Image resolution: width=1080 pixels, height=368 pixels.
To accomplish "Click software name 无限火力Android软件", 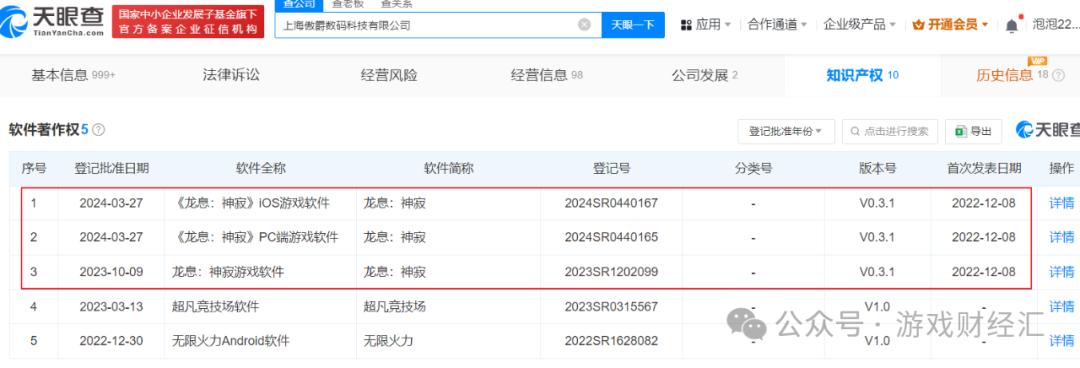I will [x=230, y=340].
